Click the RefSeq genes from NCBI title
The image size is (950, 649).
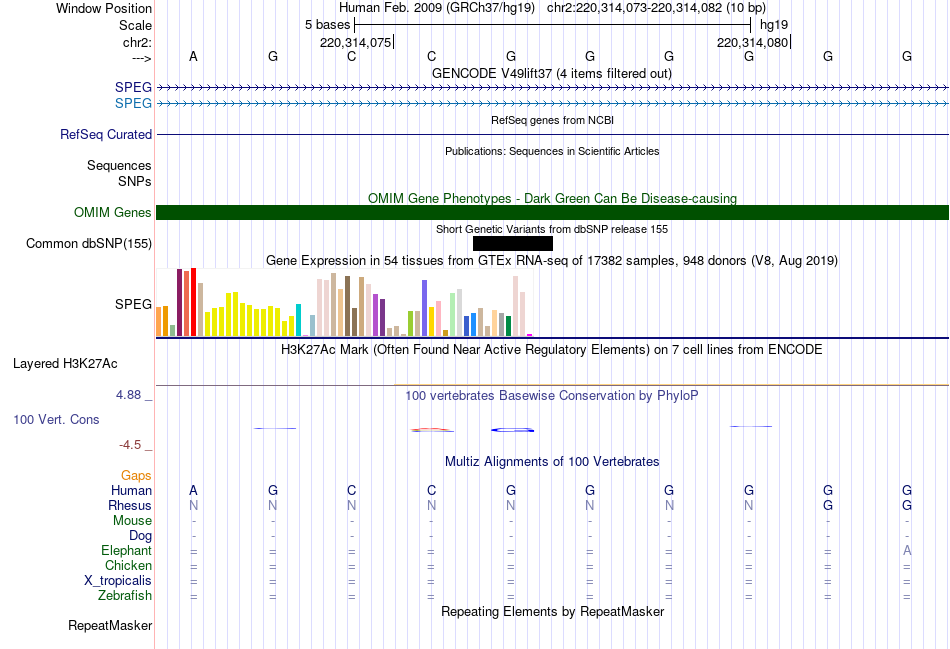click(x=552, y=120)
